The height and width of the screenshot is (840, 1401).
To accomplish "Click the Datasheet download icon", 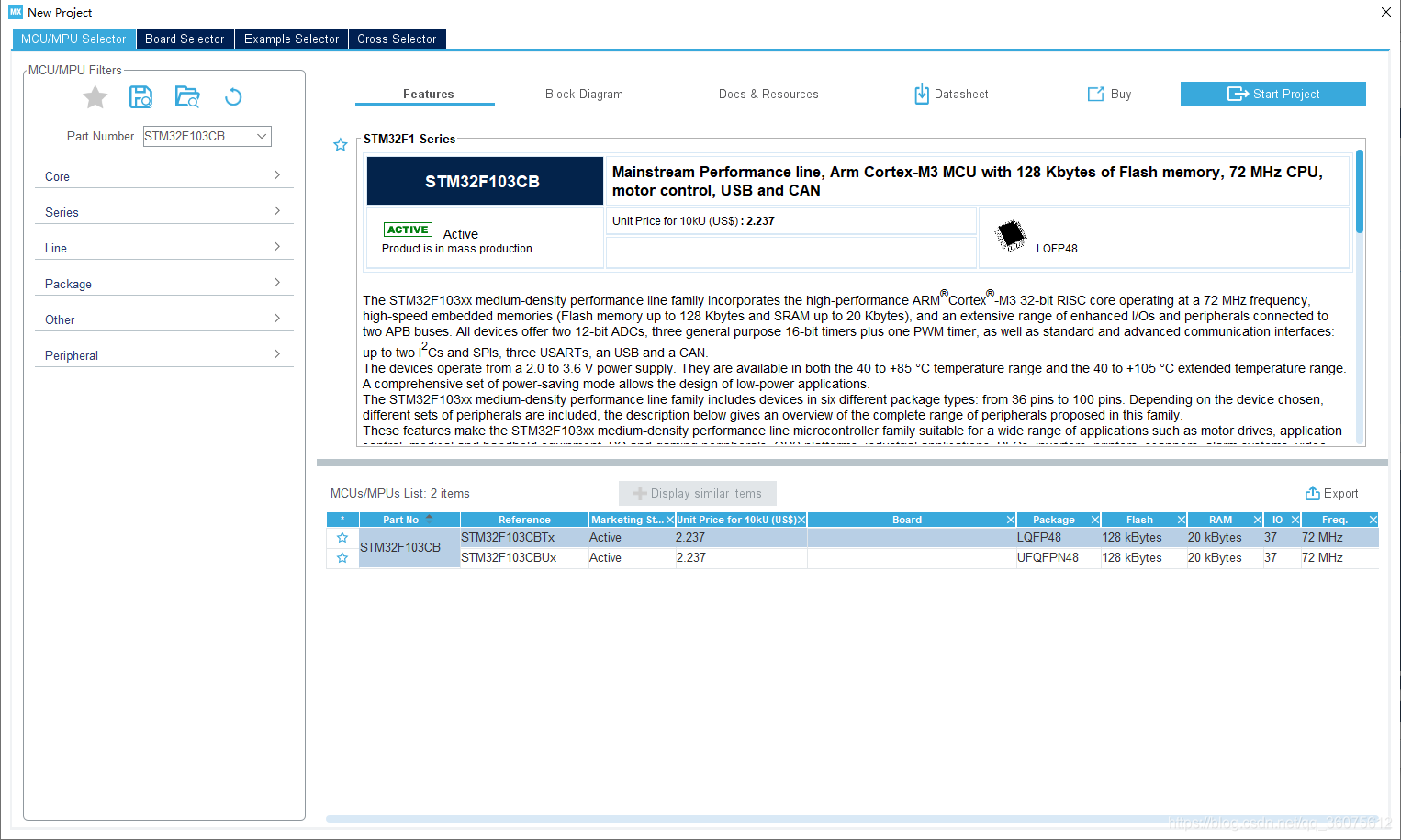I will coord(922,94).
